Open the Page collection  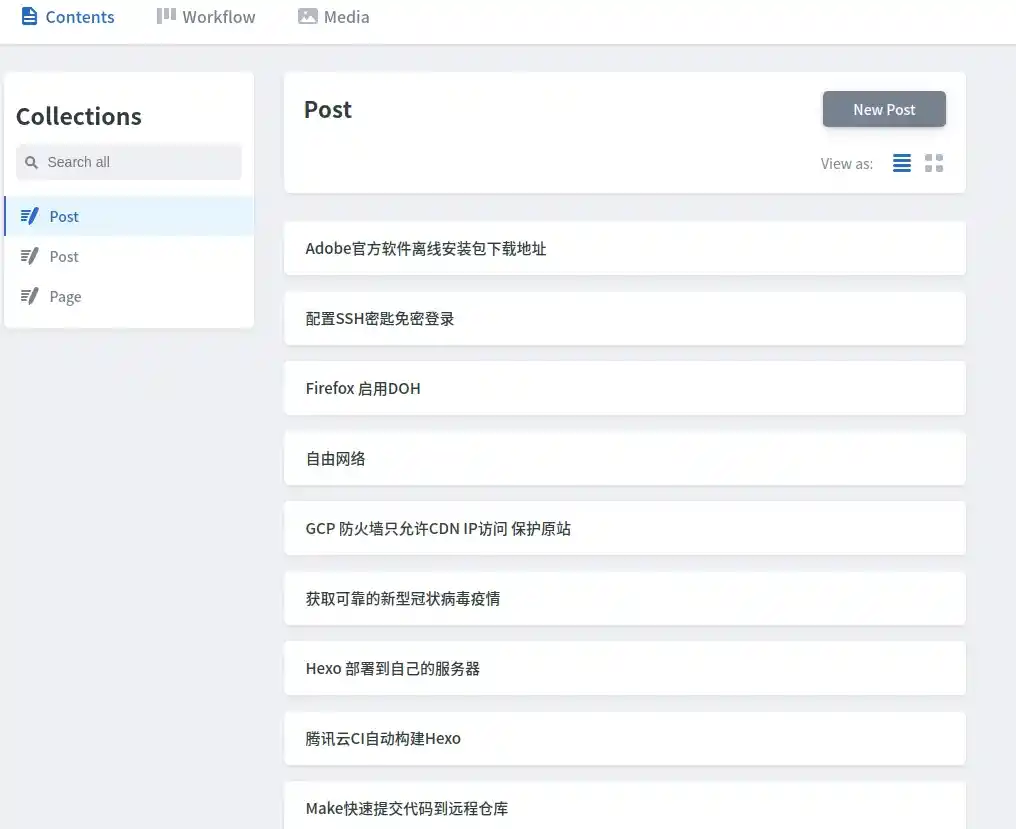pos(64,296)
